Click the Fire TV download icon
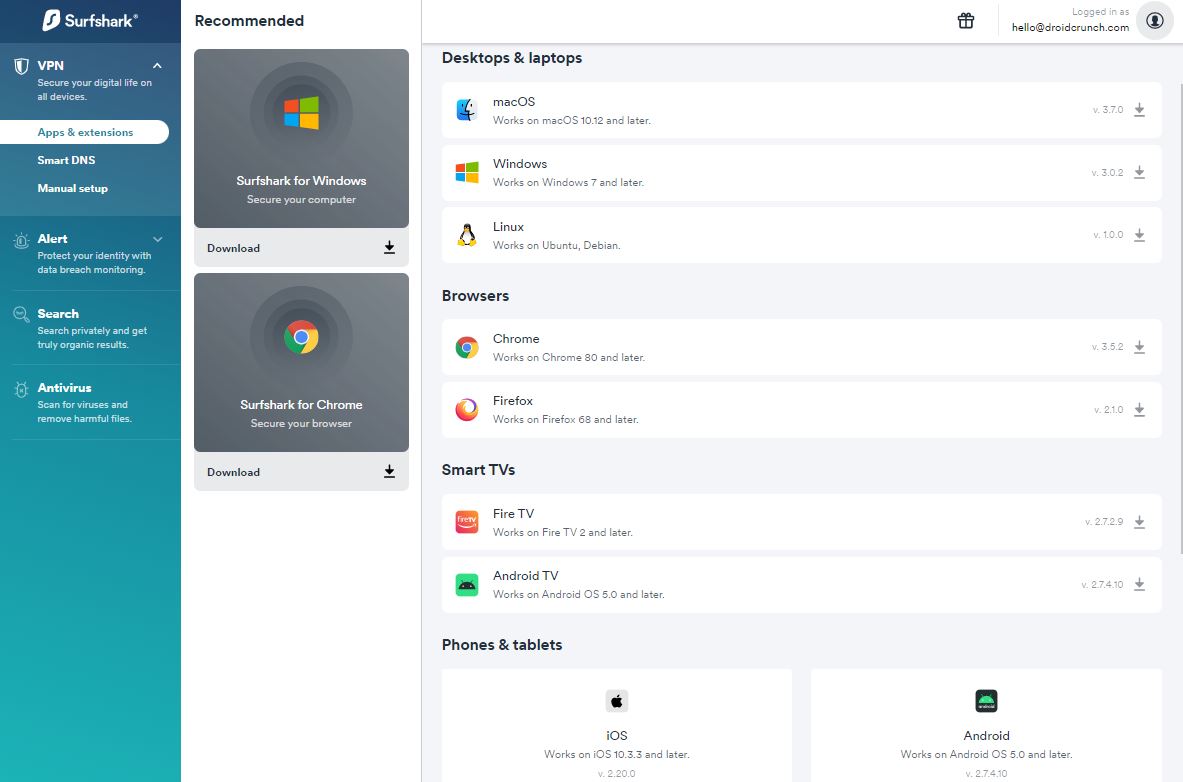 click(x=1139, y=522)
